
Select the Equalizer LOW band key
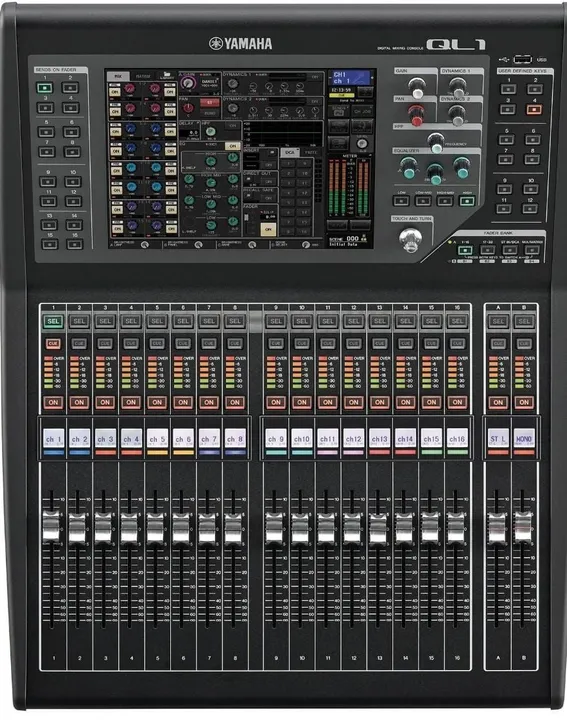tap(401, 201)
